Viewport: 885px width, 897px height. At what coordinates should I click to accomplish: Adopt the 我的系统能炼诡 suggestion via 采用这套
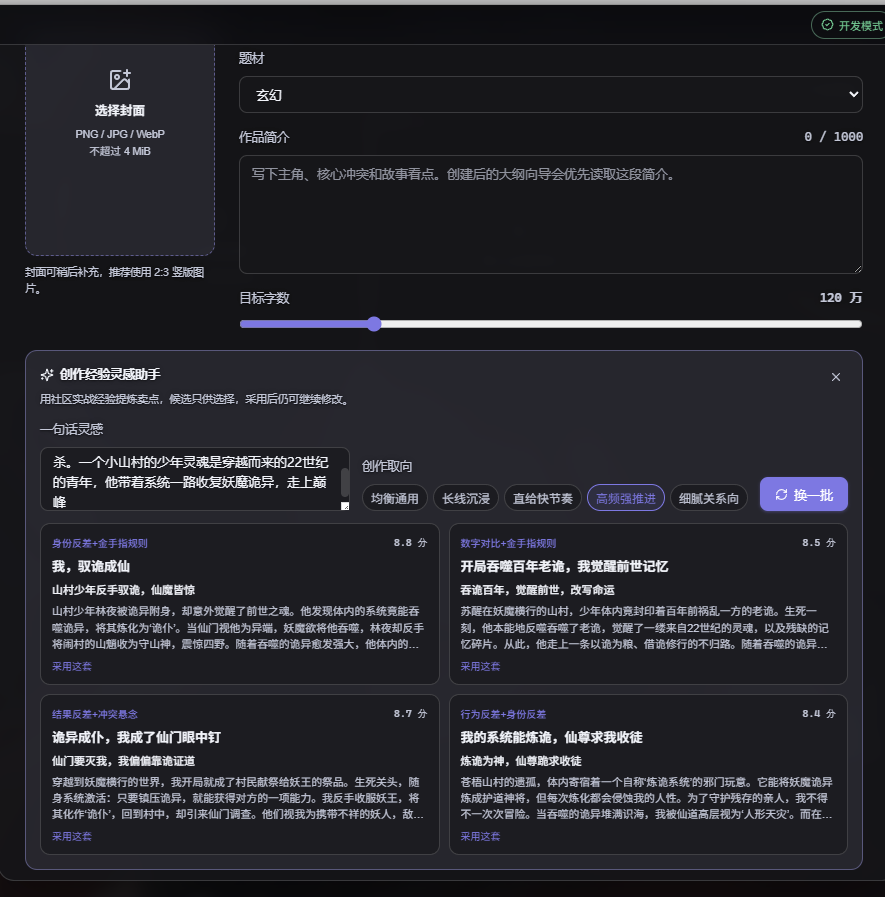[480, 836]
